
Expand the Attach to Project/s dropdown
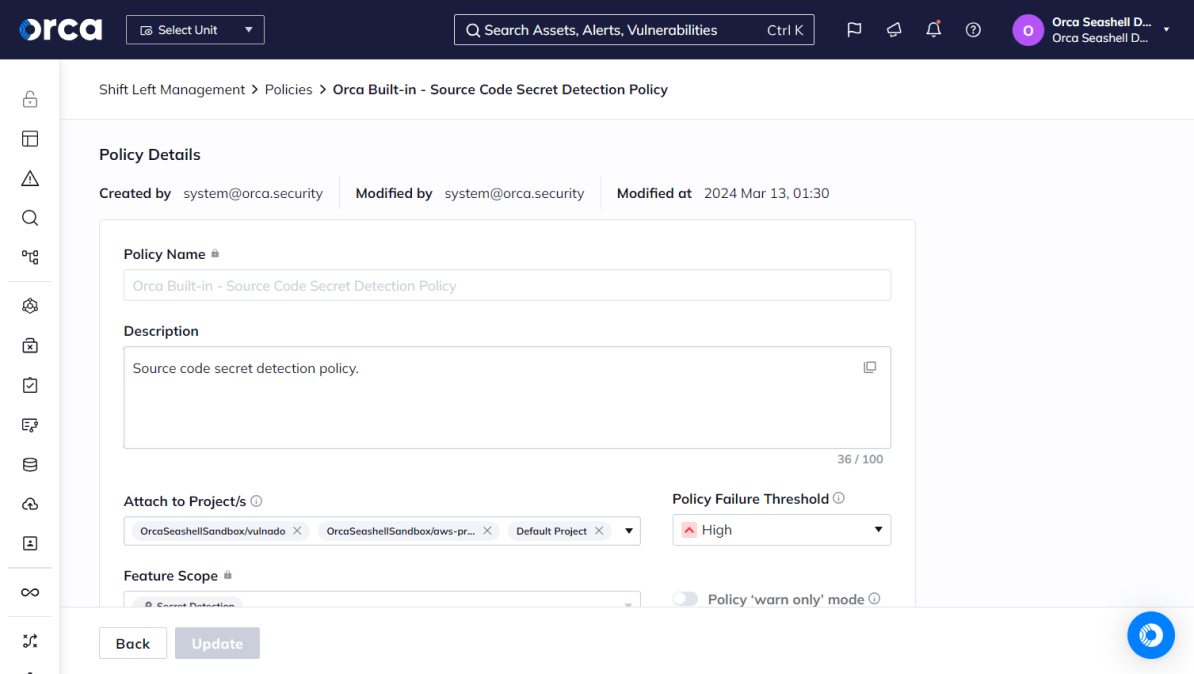(x=629, y=531)
